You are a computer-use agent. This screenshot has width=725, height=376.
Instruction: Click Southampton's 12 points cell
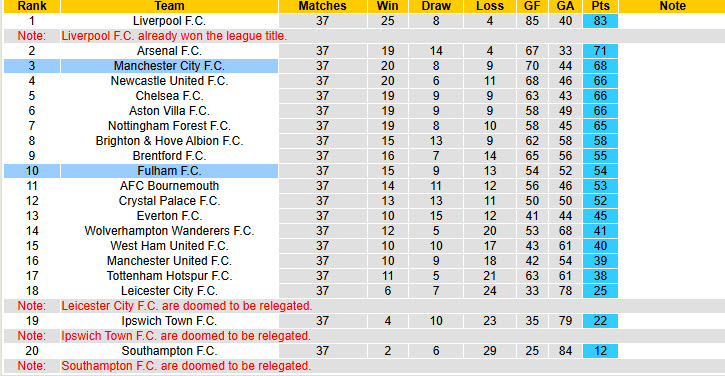tap(600, 351)
